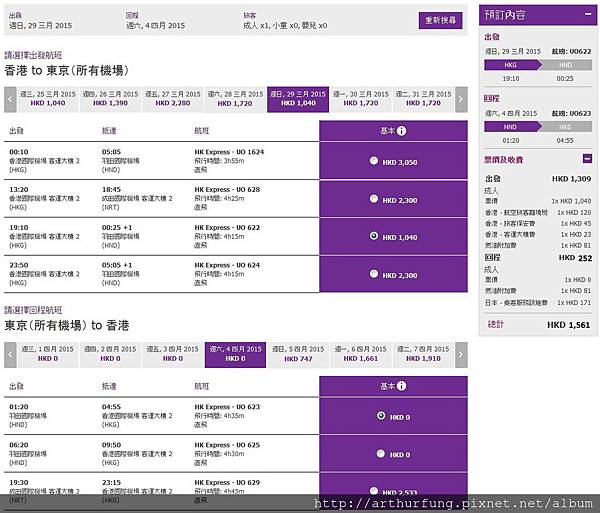Click 出發 HKD 1,309 subtotal in sidebar

tap(538, 179)
